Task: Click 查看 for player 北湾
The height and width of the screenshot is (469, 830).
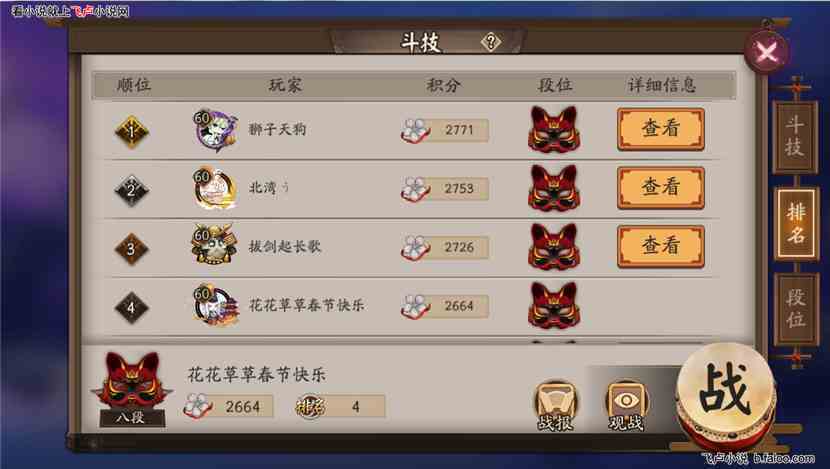Action: 661,187
